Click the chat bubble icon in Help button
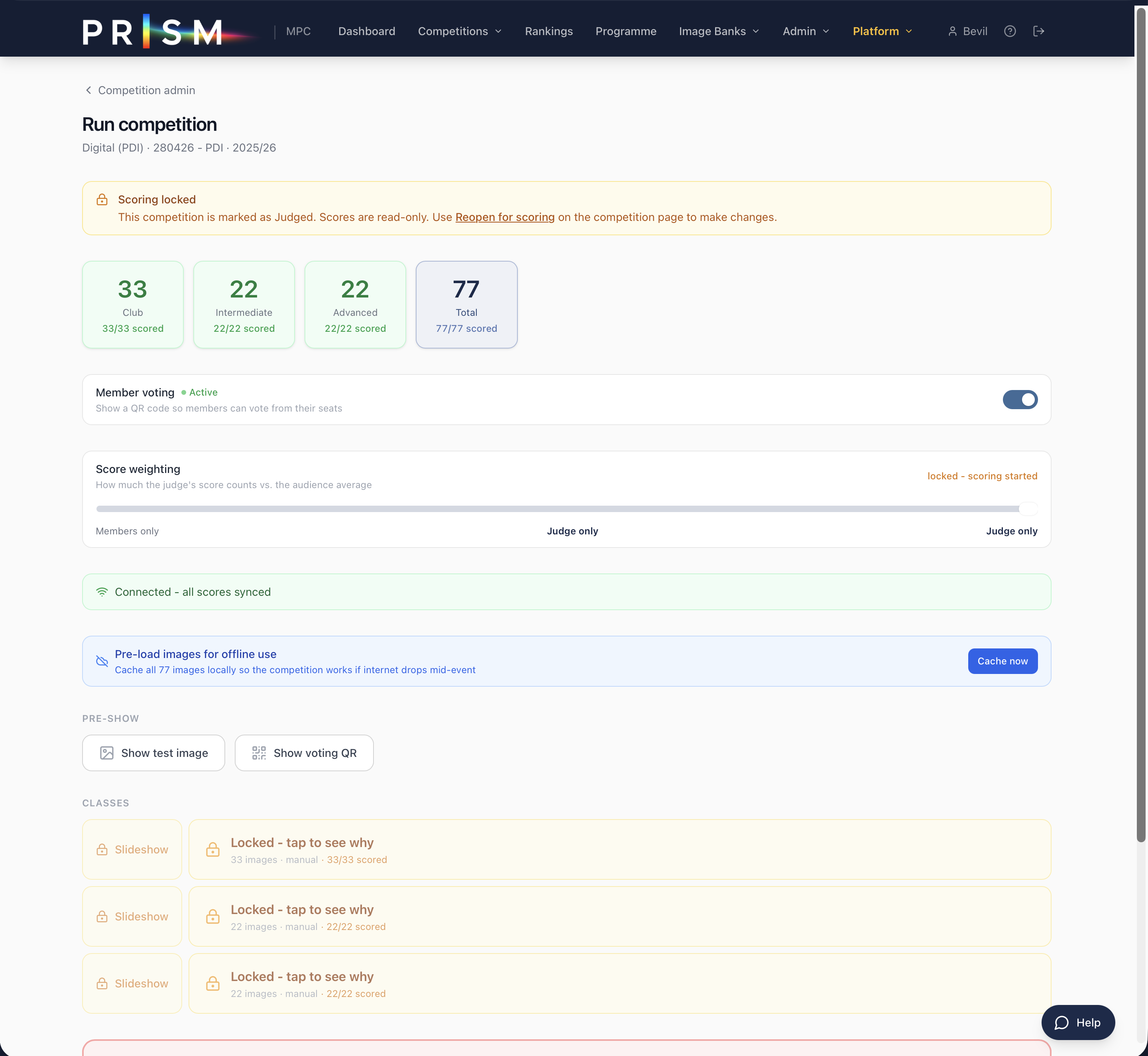This screenshot has width=1148, height=1056. pos(1061,1023)
